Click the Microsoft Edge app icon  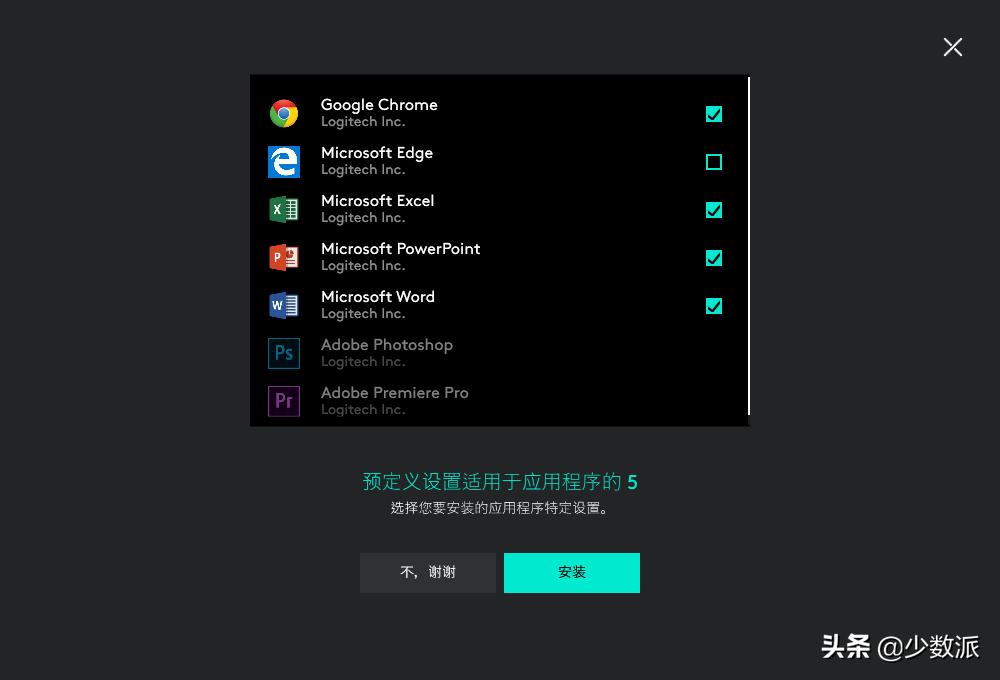point(284,162)
